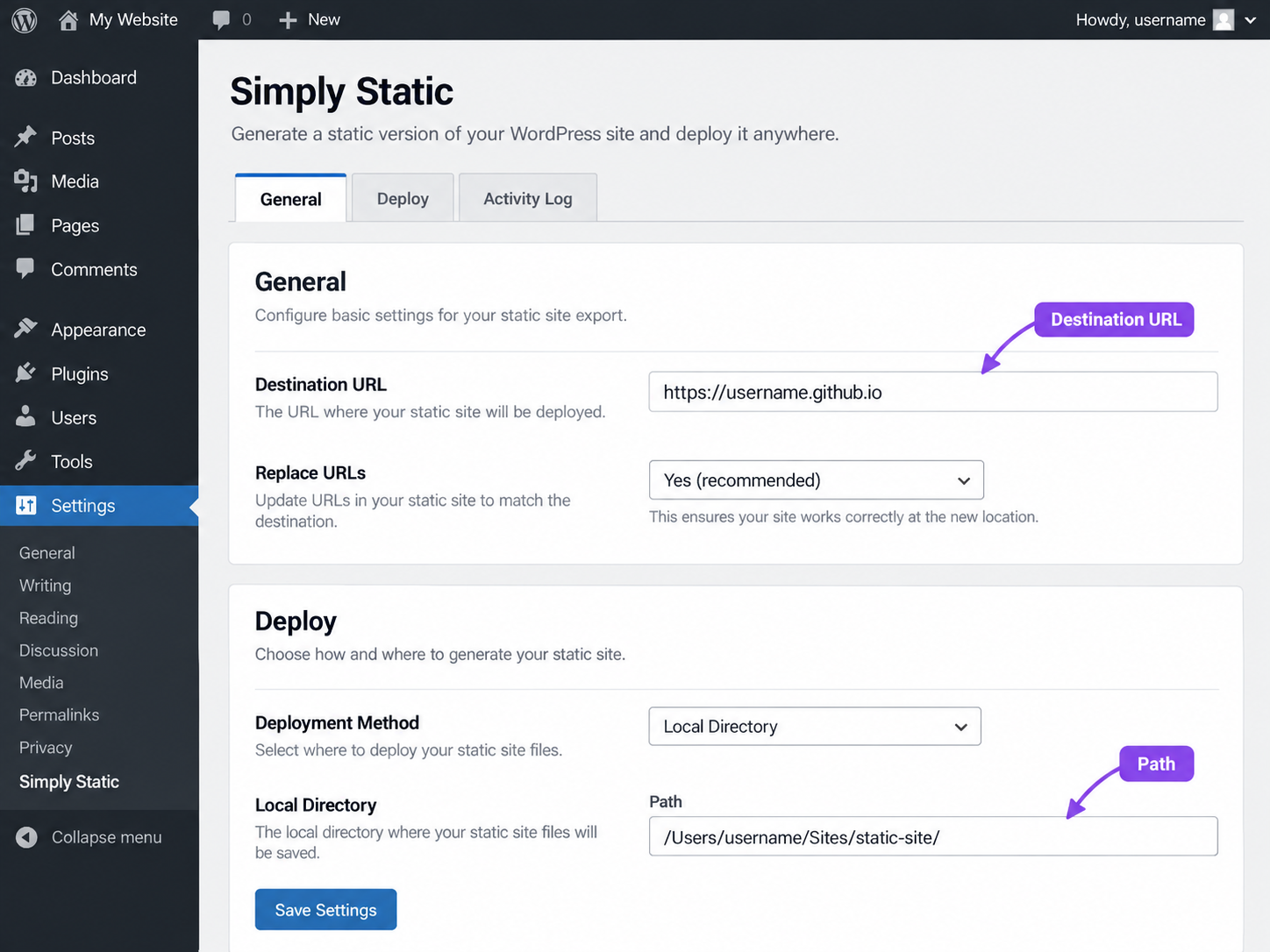Click the Save Settings button

tap(326, 910)
